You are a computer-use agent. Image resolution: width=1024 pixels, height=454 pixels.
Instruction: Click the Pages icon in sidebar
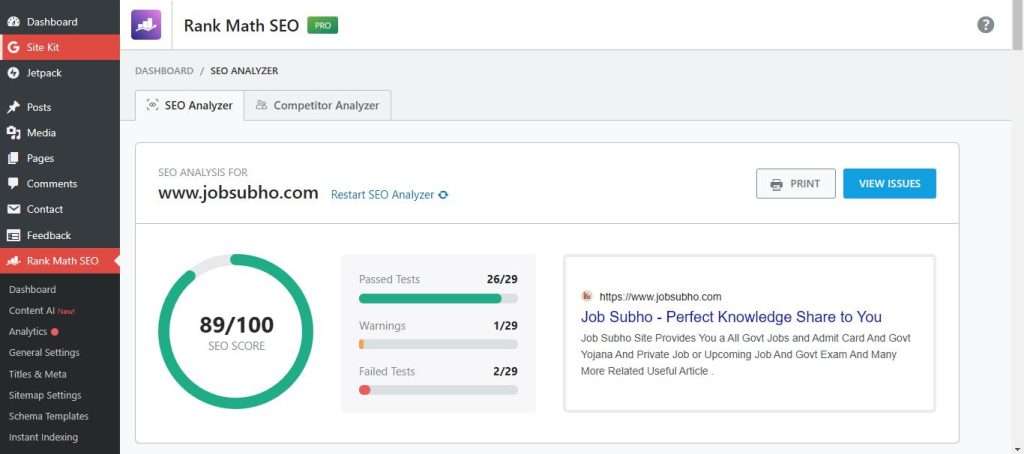13,158
